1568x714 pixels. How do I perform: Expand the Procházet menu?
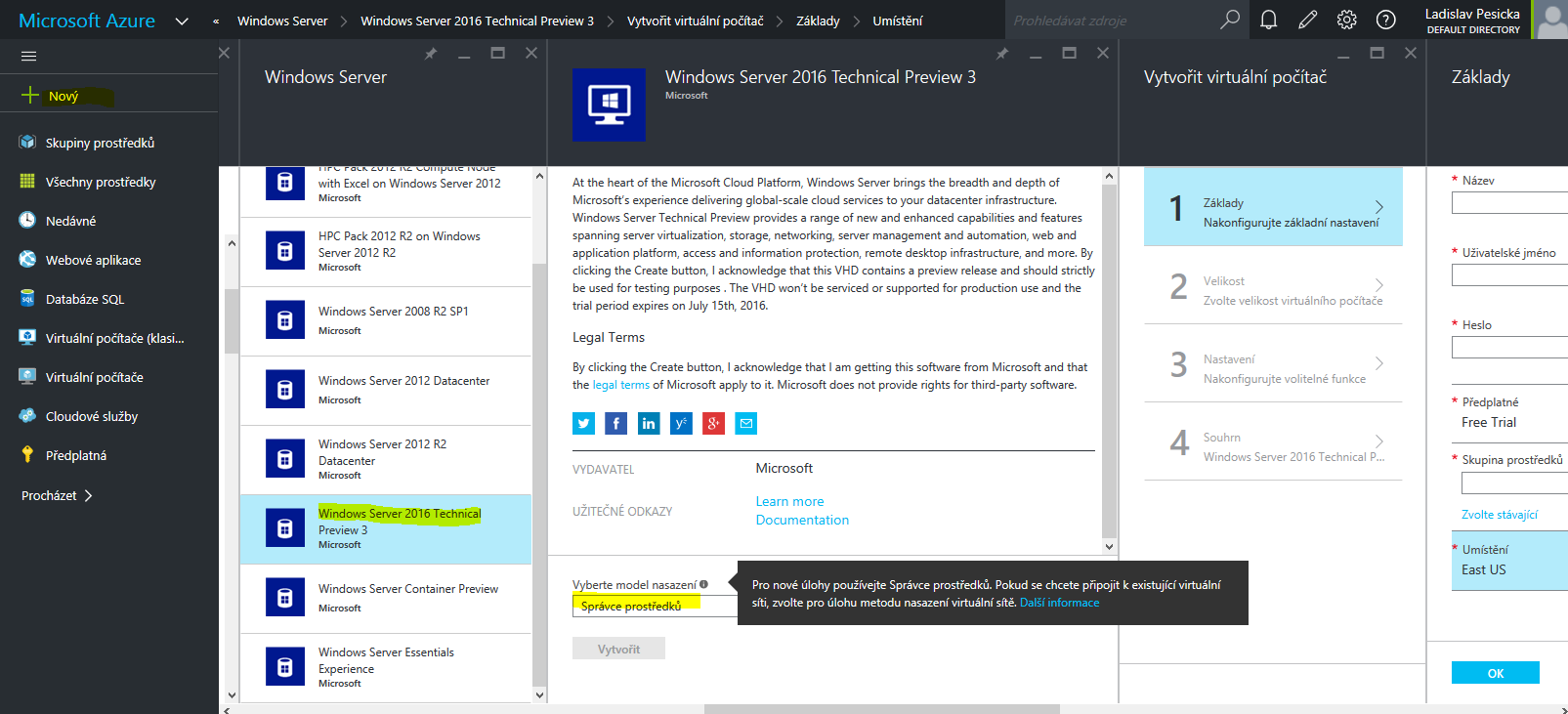click(57, 495)
